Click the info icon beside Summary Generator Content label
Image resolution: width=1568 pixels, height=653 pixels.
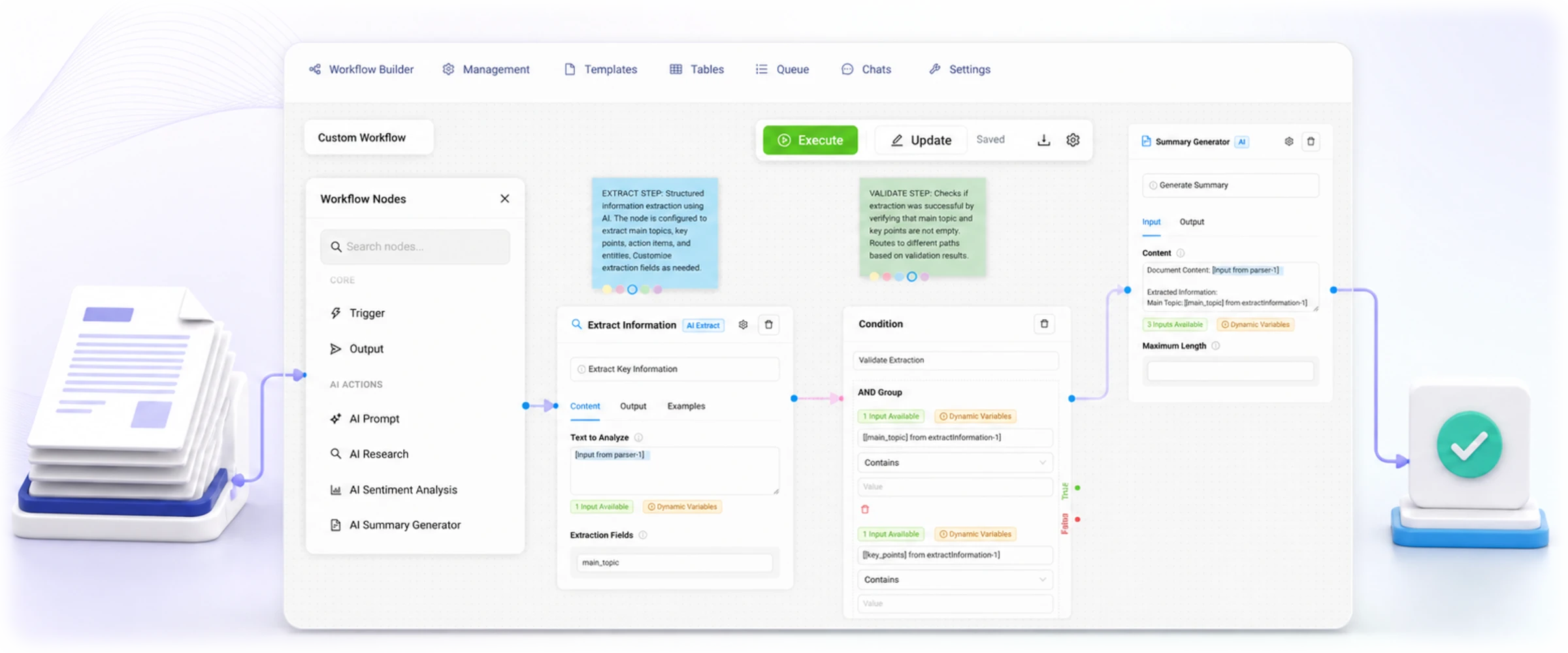(x=1180, y=253)
